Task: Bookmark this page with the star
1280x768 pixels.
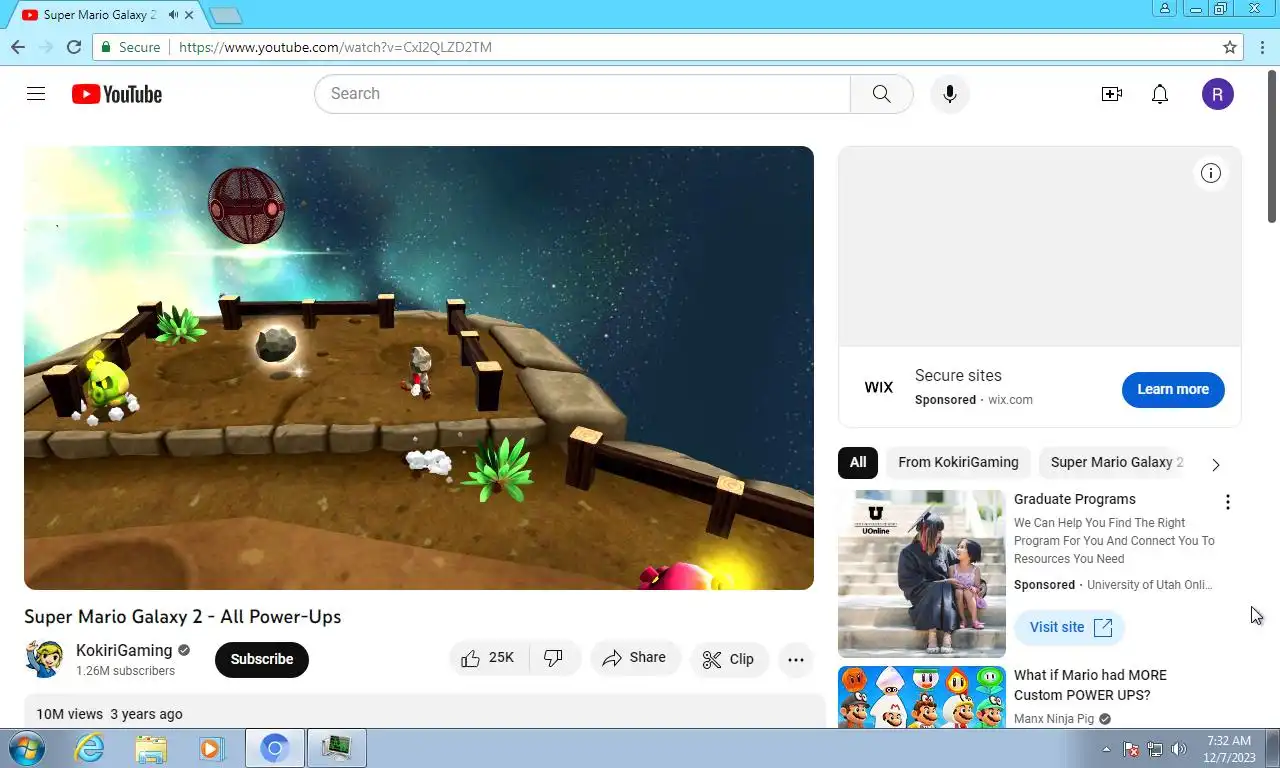Action: click(x=1230, y=47)
